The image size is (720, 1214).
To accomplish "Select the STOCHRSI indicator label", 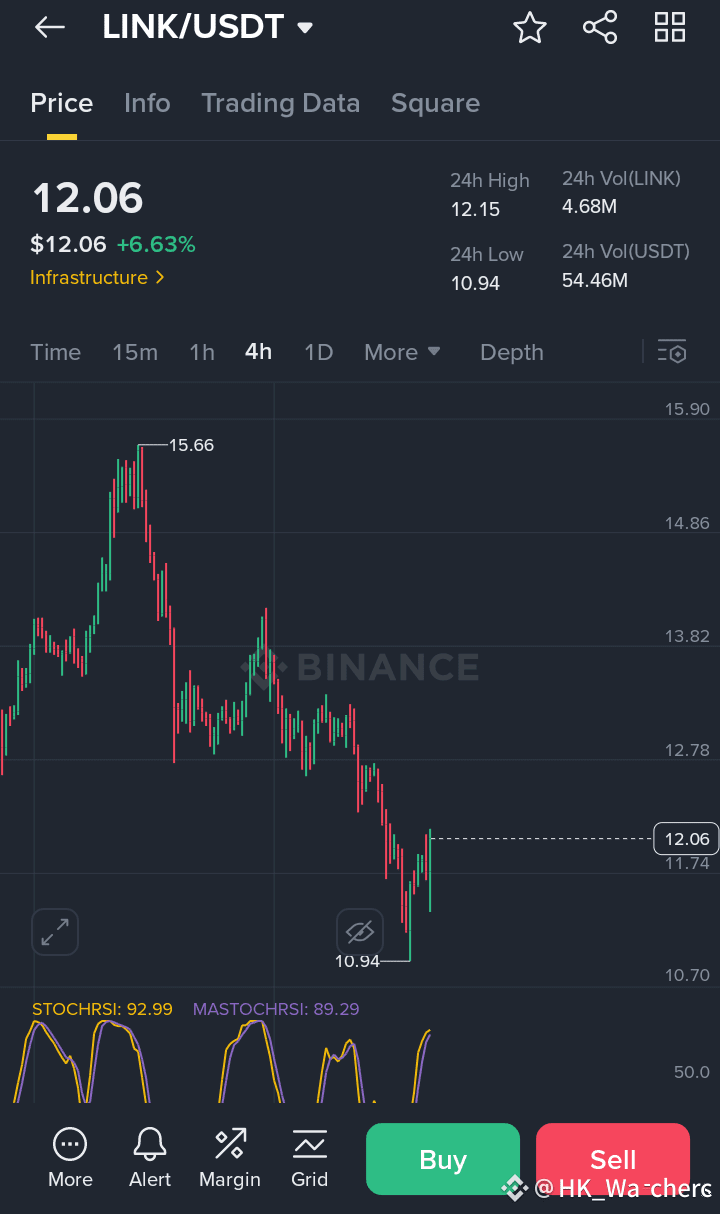I will [x=100, y=1009].
